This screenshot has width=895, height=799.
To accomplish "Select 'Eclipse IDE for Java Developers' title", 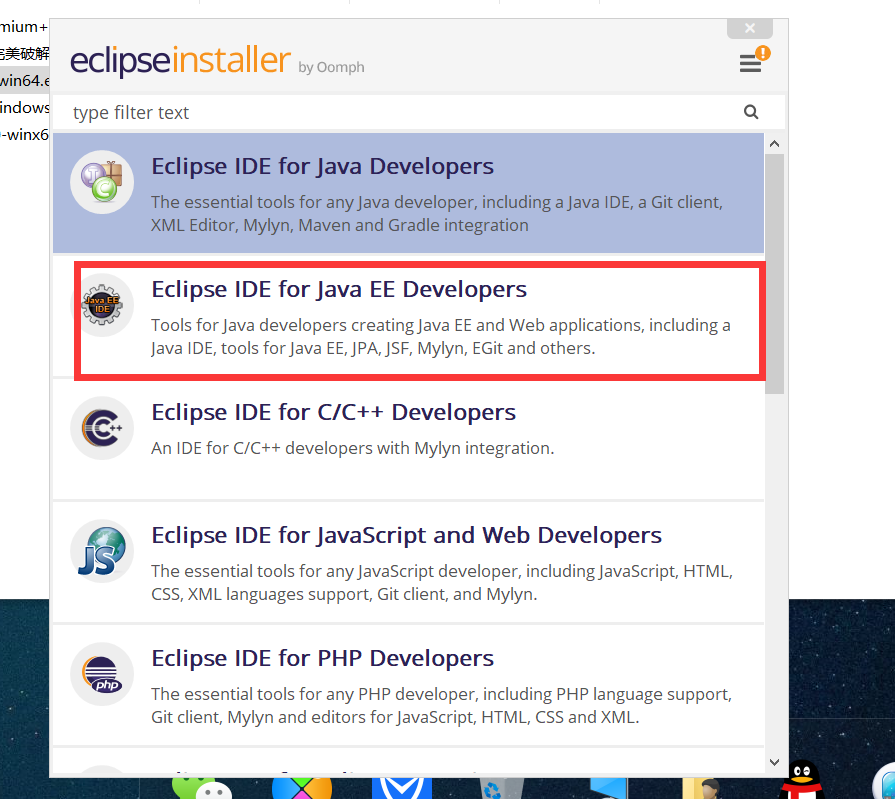I will tap(322, 167).
